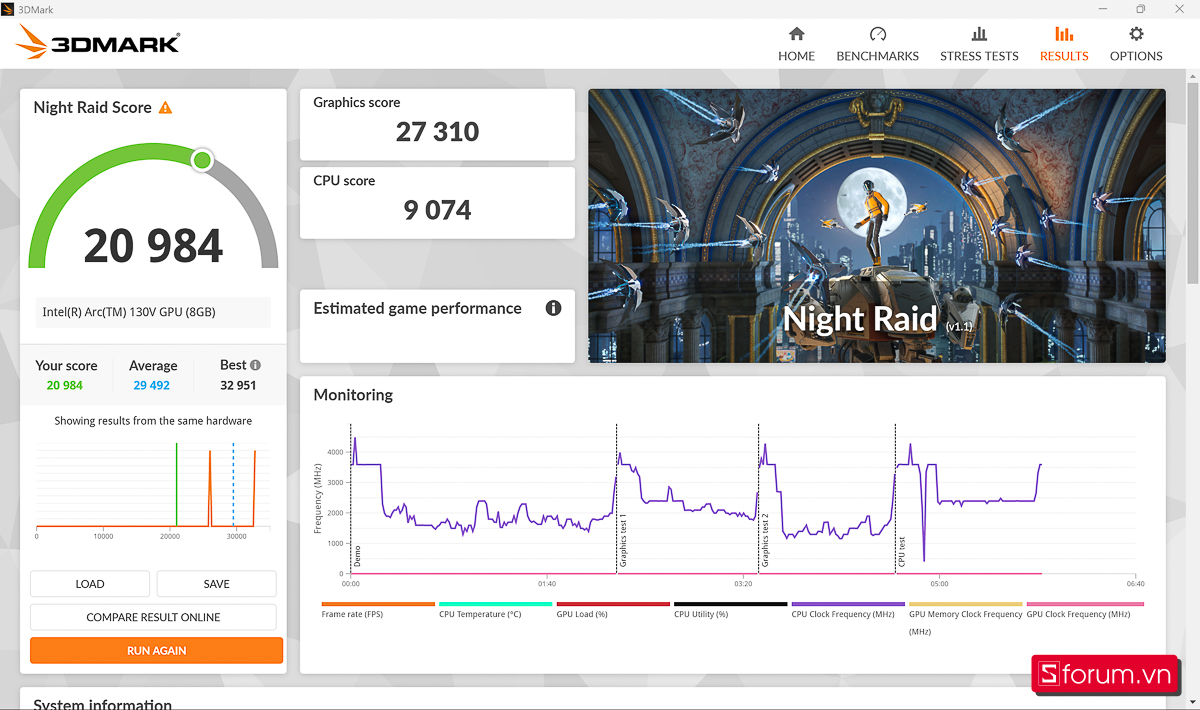Go to the Home tab
The image size is (1200, 710).
796,44
